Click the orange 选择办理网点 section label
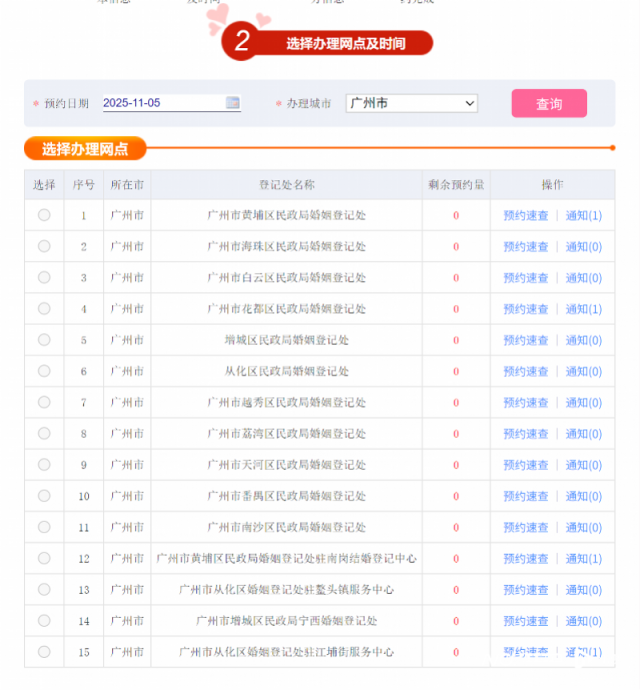The height and width of the screenshot is (690, 640). (85, 149)
